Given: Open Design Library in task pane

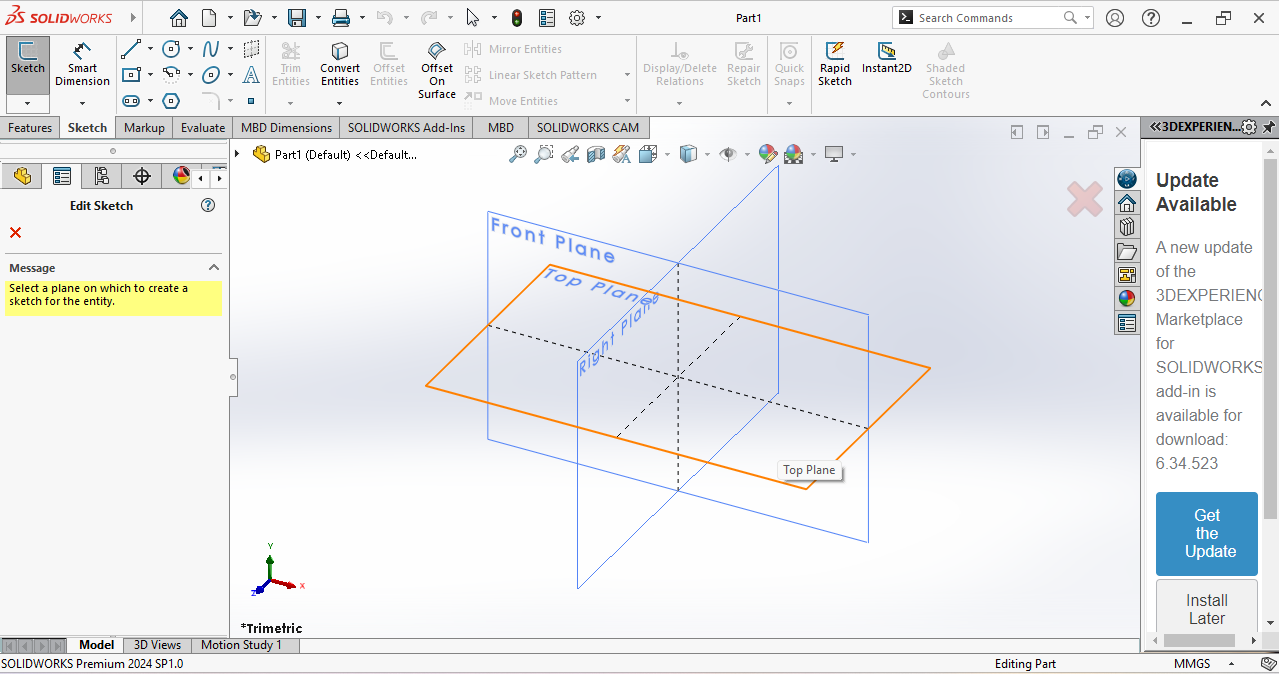Looking at the screenshot, I should [x=1127, y=227].
